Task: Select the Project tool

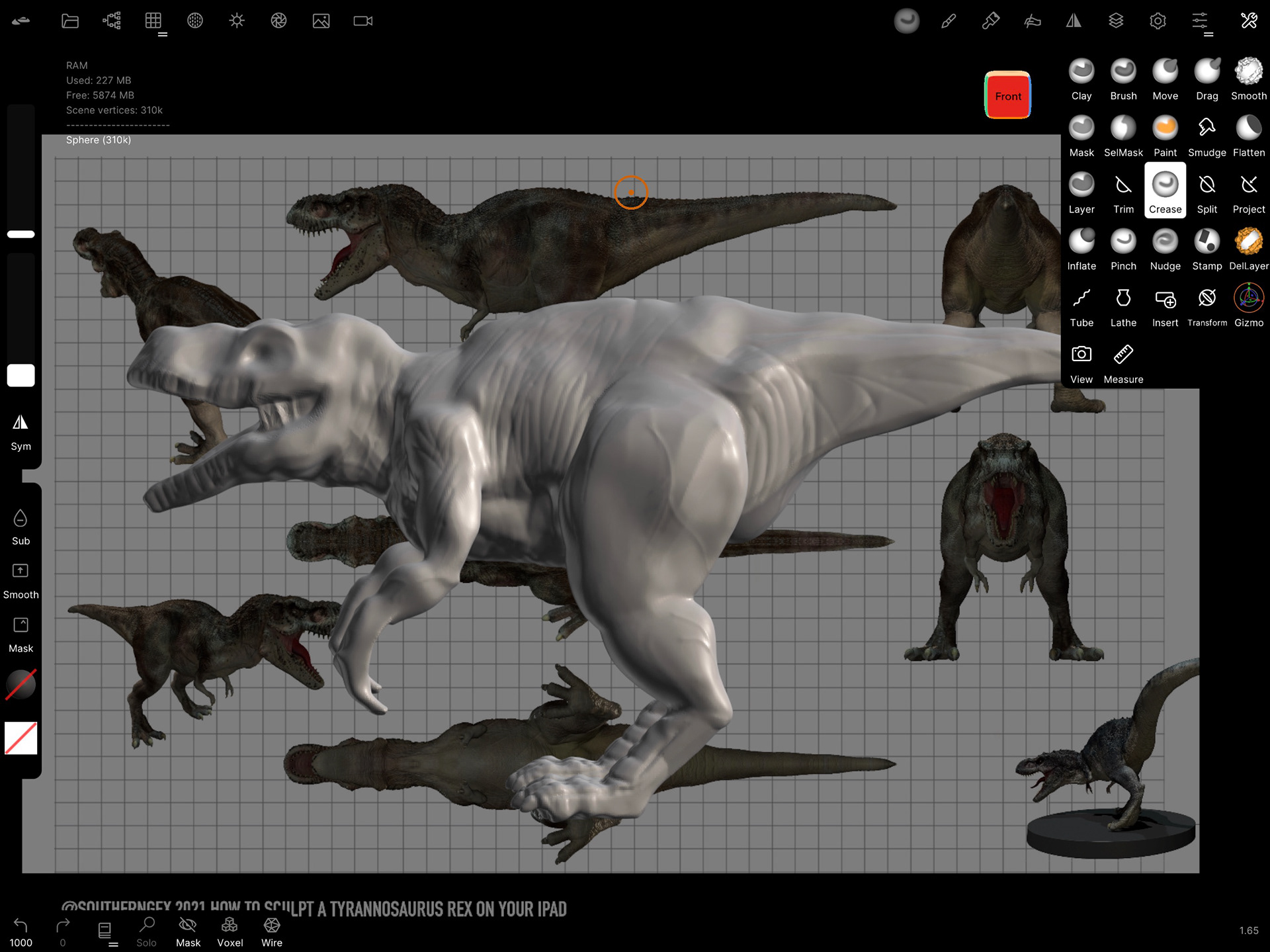Action: 1249,193
